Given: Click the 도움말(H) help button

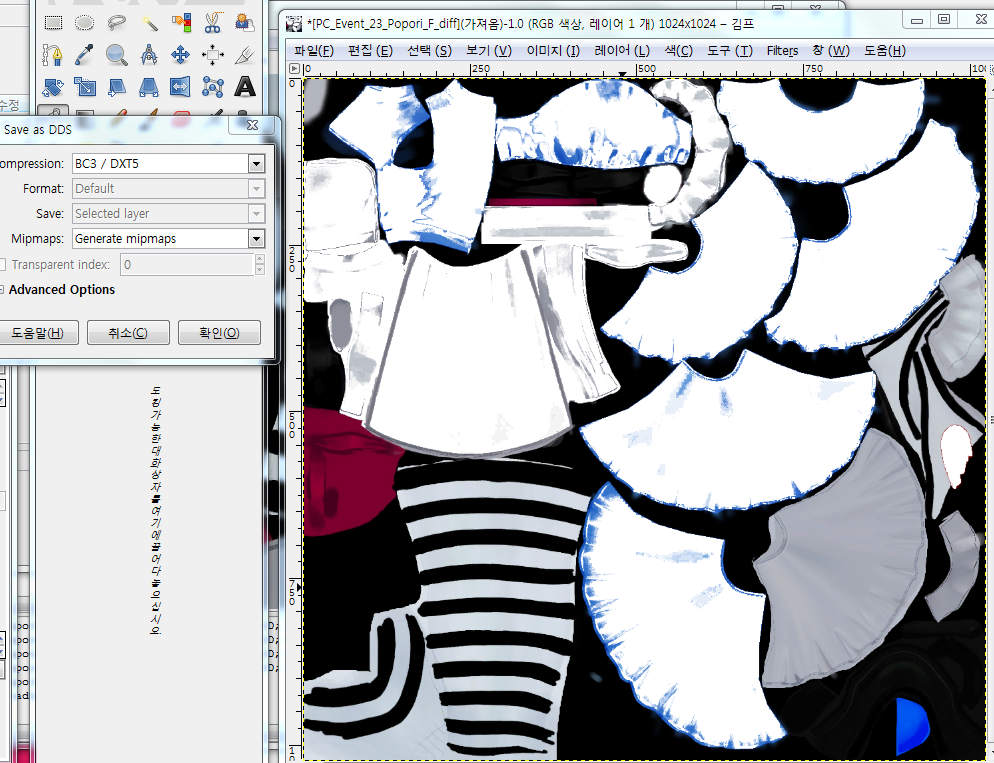Looking at the screenshot, I should pos(37,333).
